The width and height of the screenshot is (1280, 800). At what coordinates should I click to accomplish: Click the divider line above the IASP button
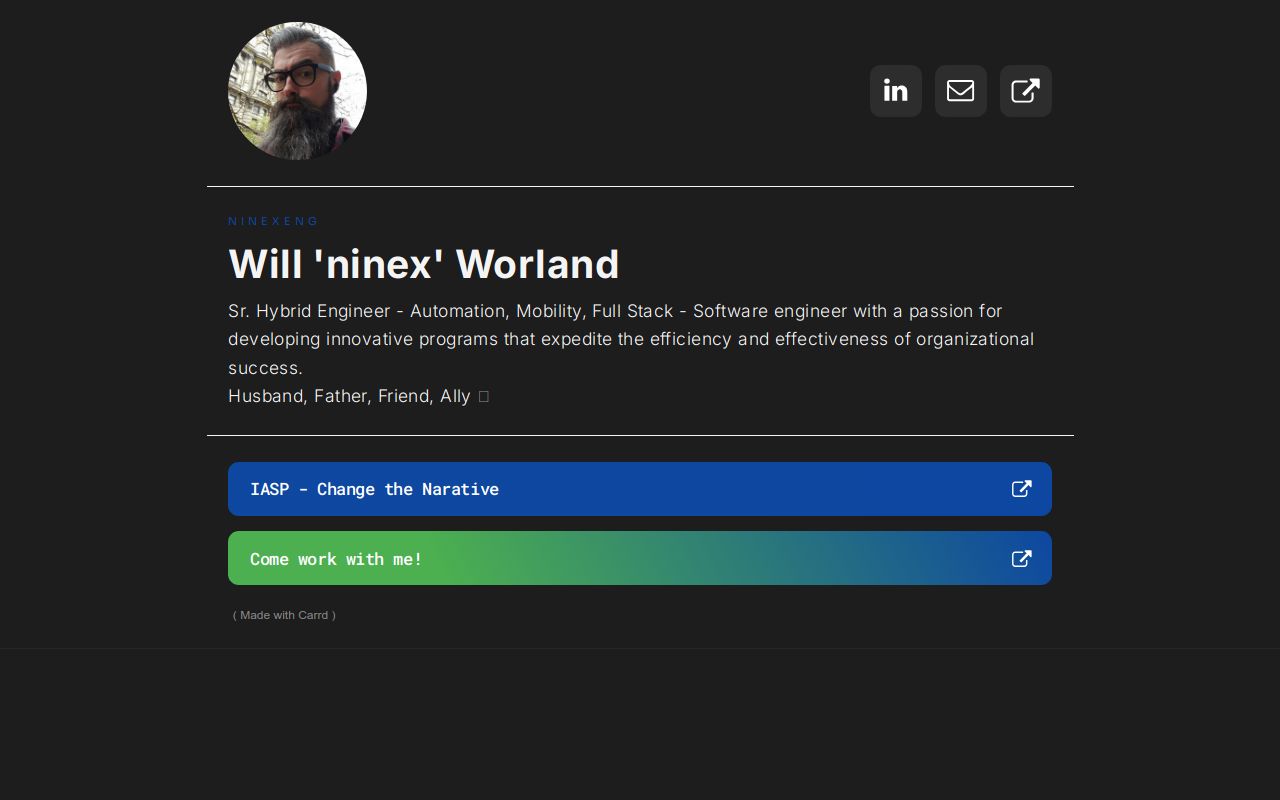pyautogui.click(x=640, y=435)
